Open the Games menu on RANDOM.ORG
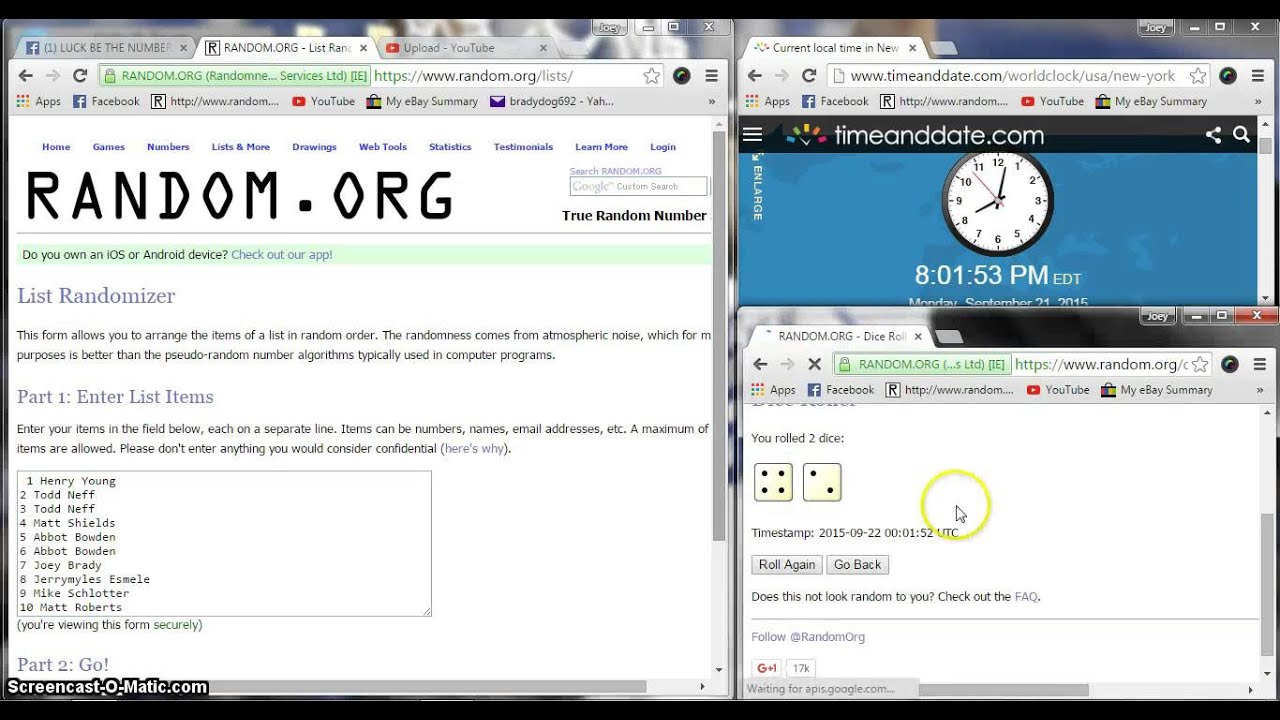The height and width of the screenshot is (720, 1280). click(x=109, y=147)
